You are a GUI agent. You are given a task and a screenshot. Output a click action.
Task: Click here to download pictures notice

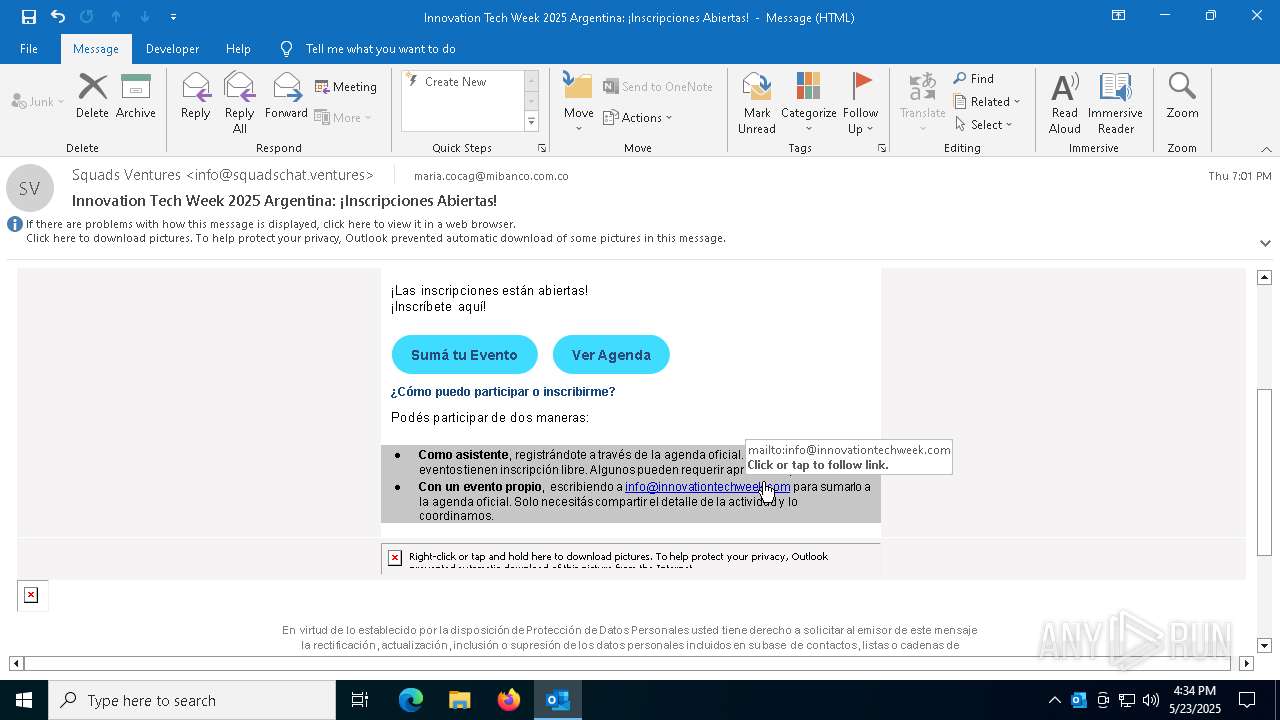point(376,238)
